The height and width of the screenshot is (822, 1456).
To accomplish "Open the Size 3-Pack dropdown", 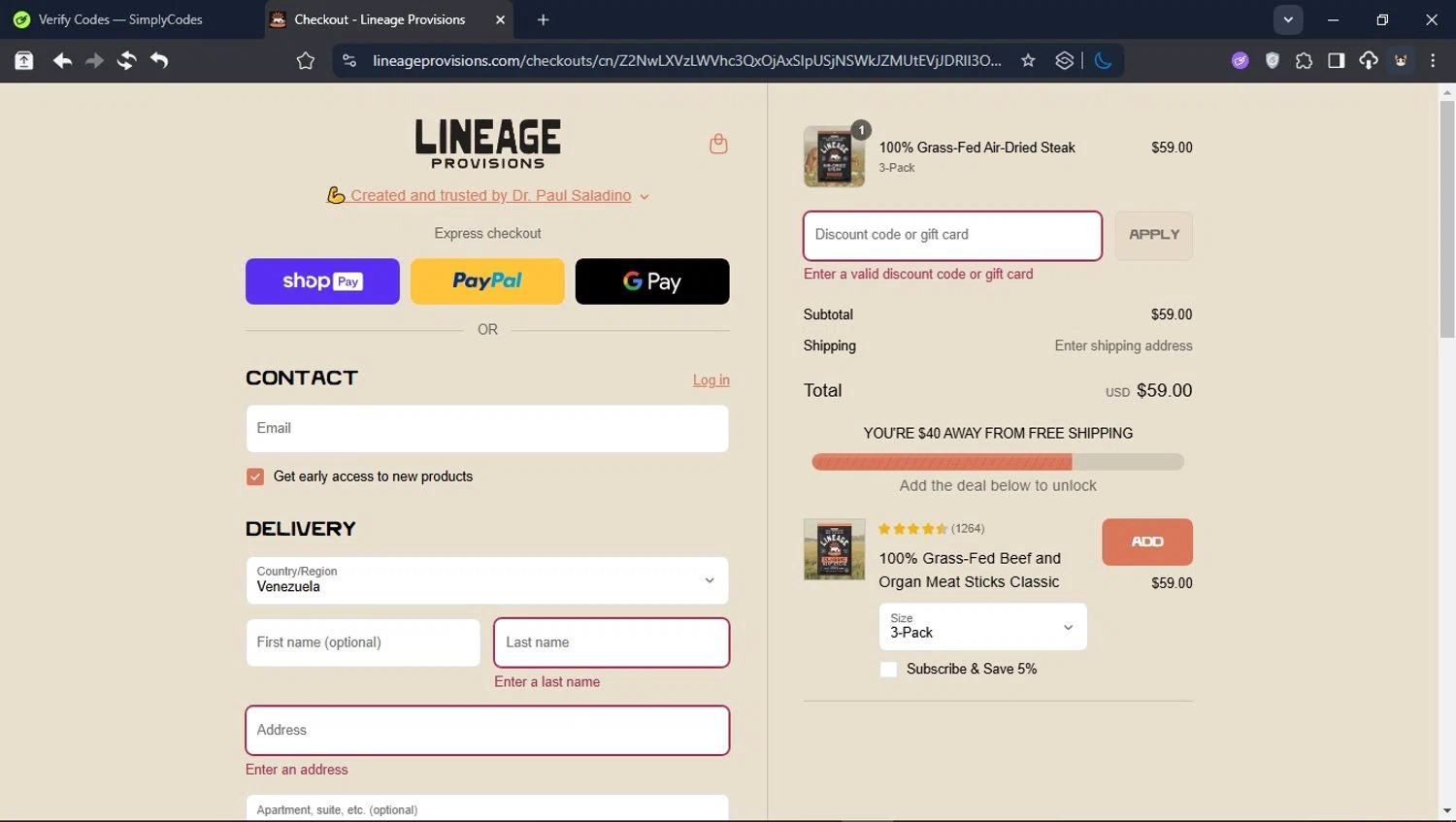I will click(x=982, y=626).
